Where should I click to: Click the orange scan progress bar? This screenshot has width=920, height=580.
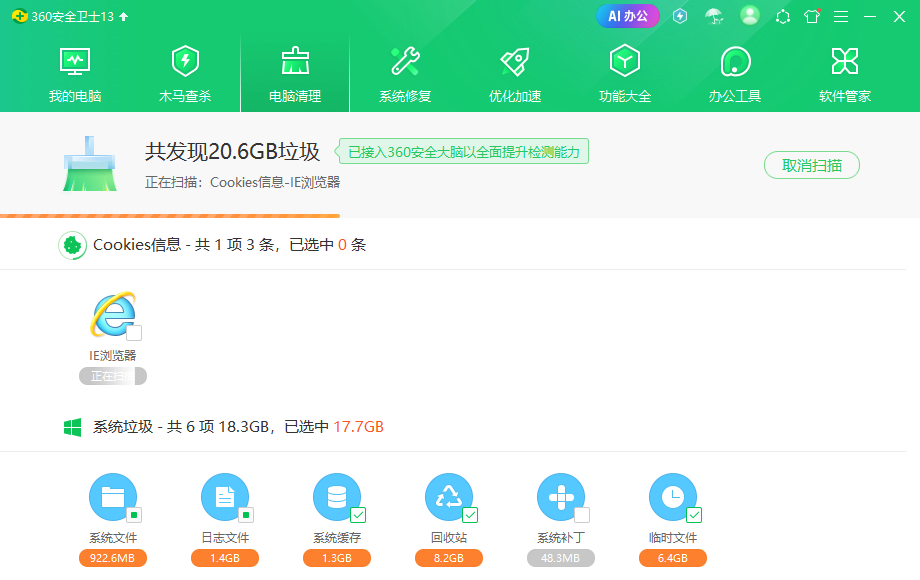point(170,216)
